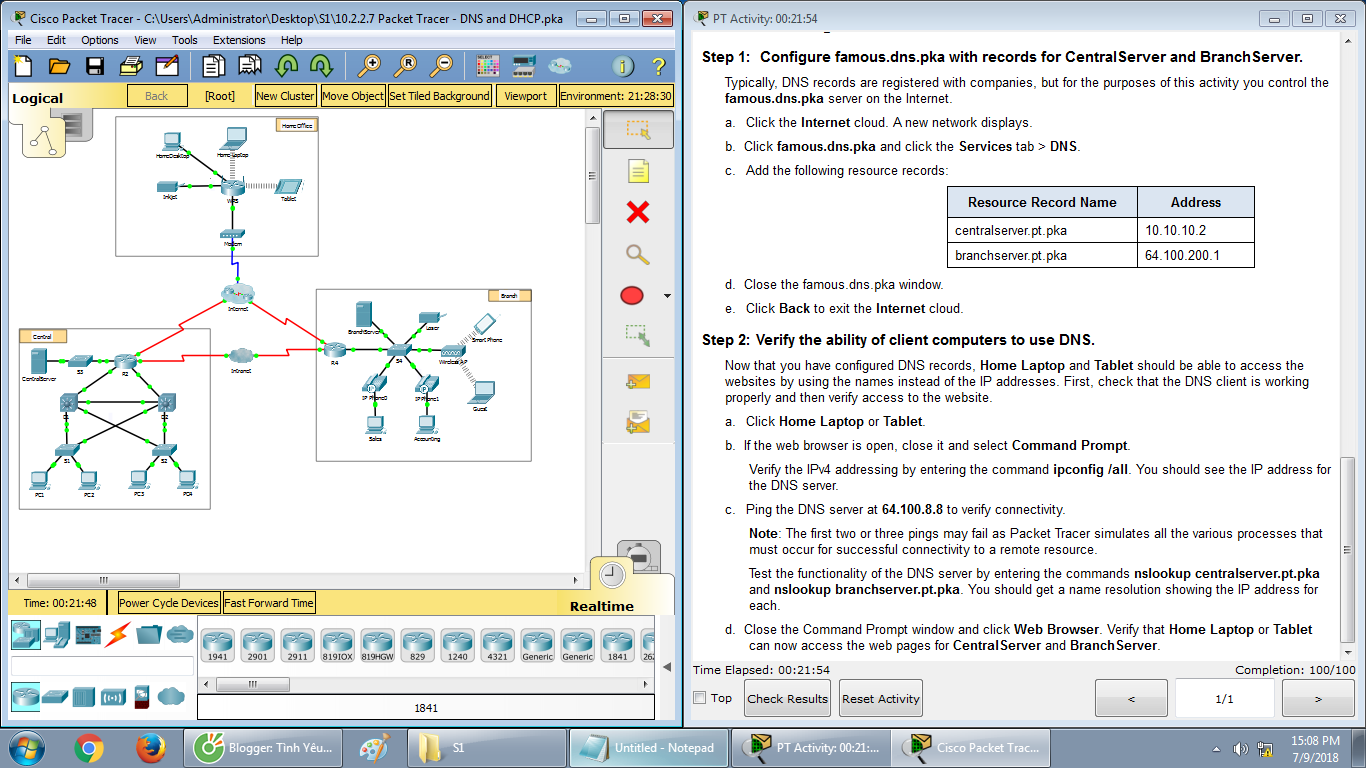
Task: Select the Inspect magnifying glass tool
Action: click(x=637, y=254)
